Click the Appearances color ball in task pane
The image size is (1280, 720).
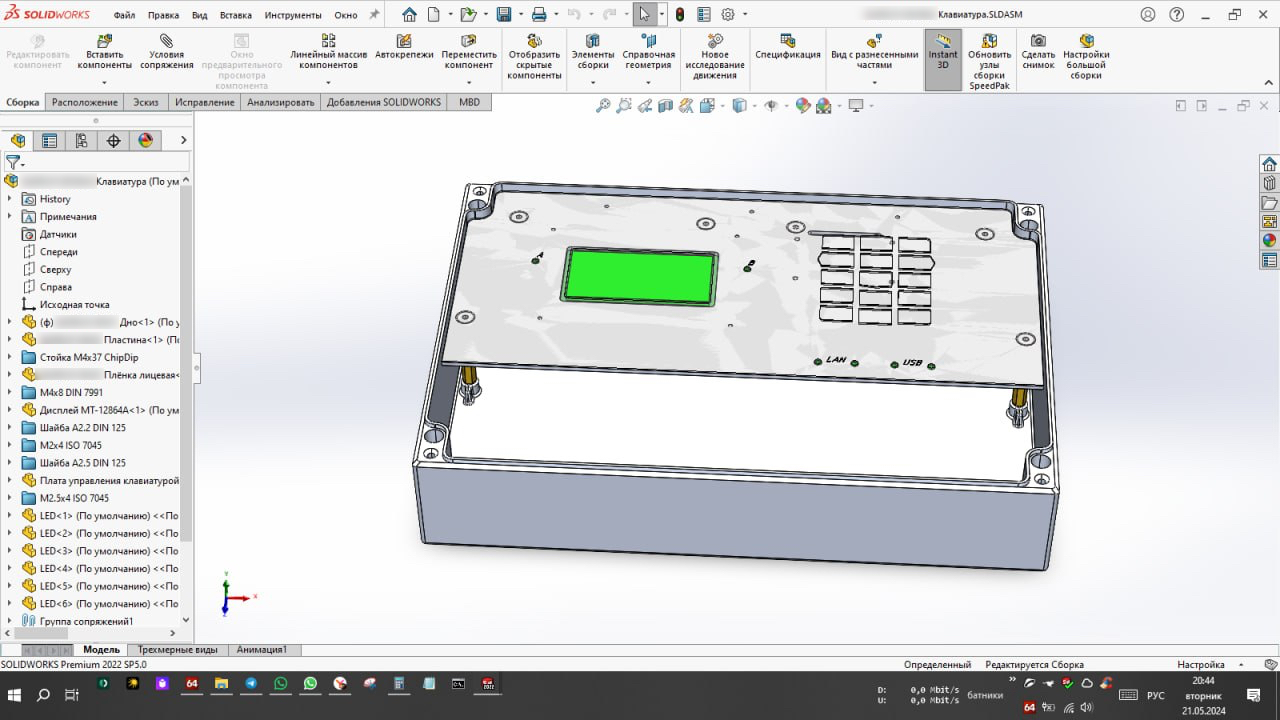point(1269,240)
